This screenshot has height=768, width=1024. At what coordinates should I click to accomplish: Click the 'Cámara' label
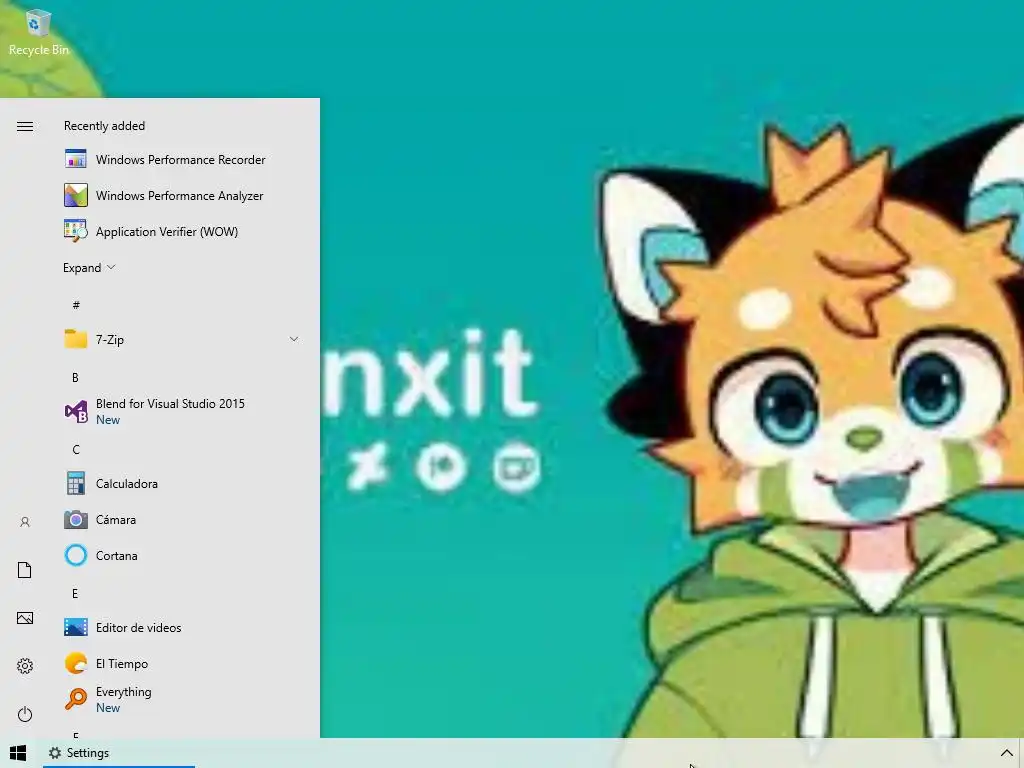coord(116,519)
